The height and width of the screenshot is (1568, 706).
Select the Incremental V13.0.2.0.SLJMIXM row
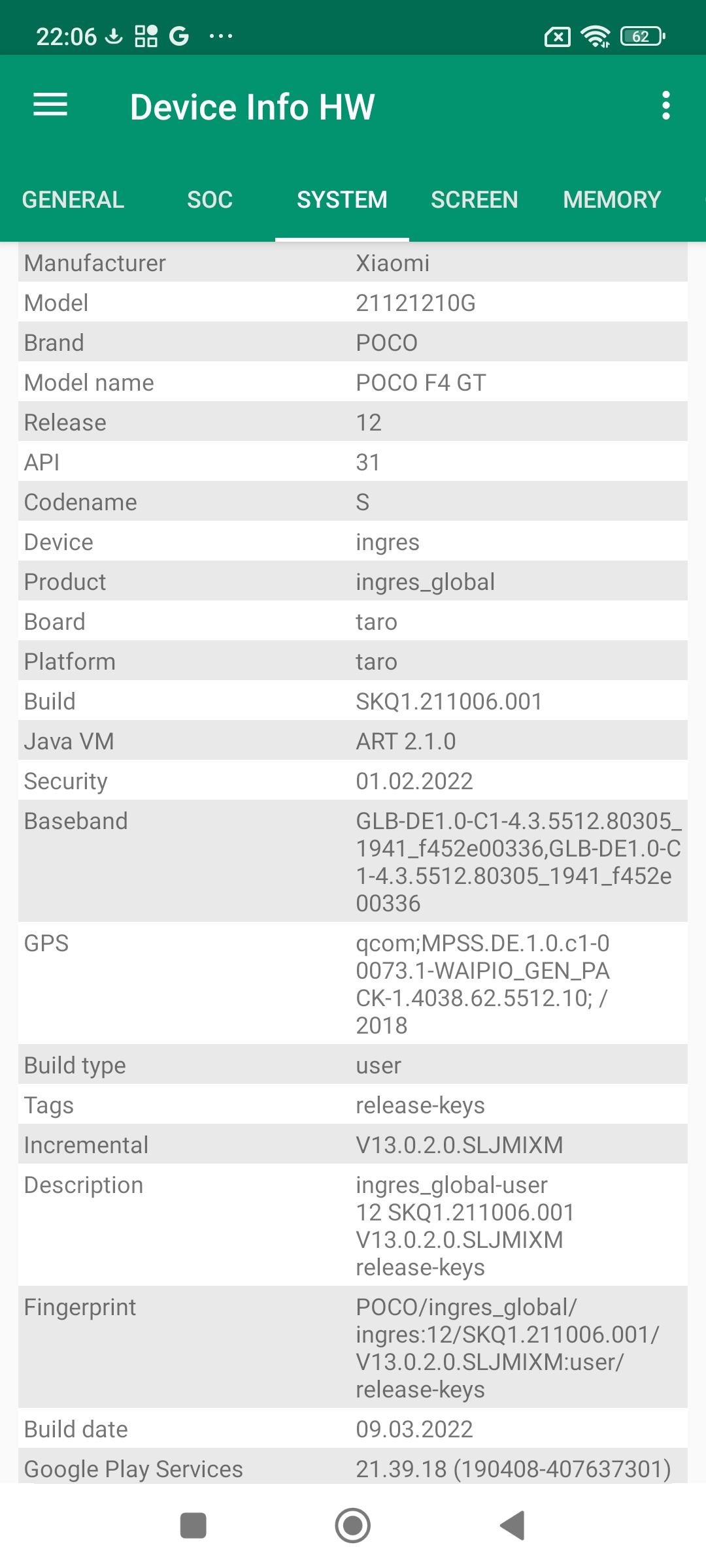click(353, 1145)
